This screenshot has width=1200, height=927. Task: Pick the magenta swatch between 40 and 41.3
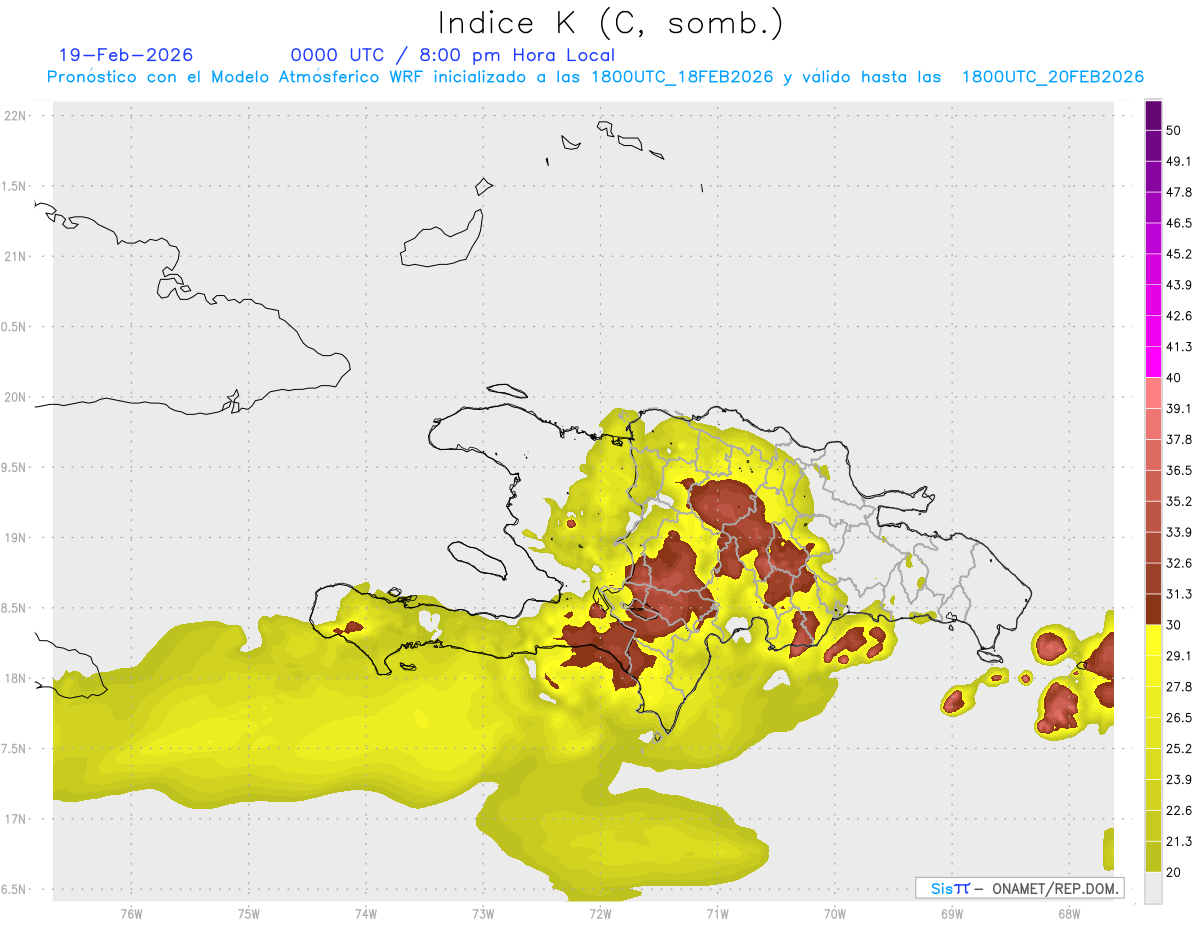(1153, 363)
